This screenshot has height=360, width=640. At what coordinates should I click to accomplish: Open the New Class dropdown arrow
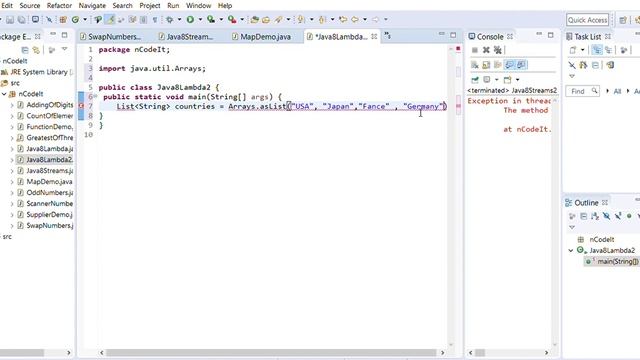pos(85,19)
